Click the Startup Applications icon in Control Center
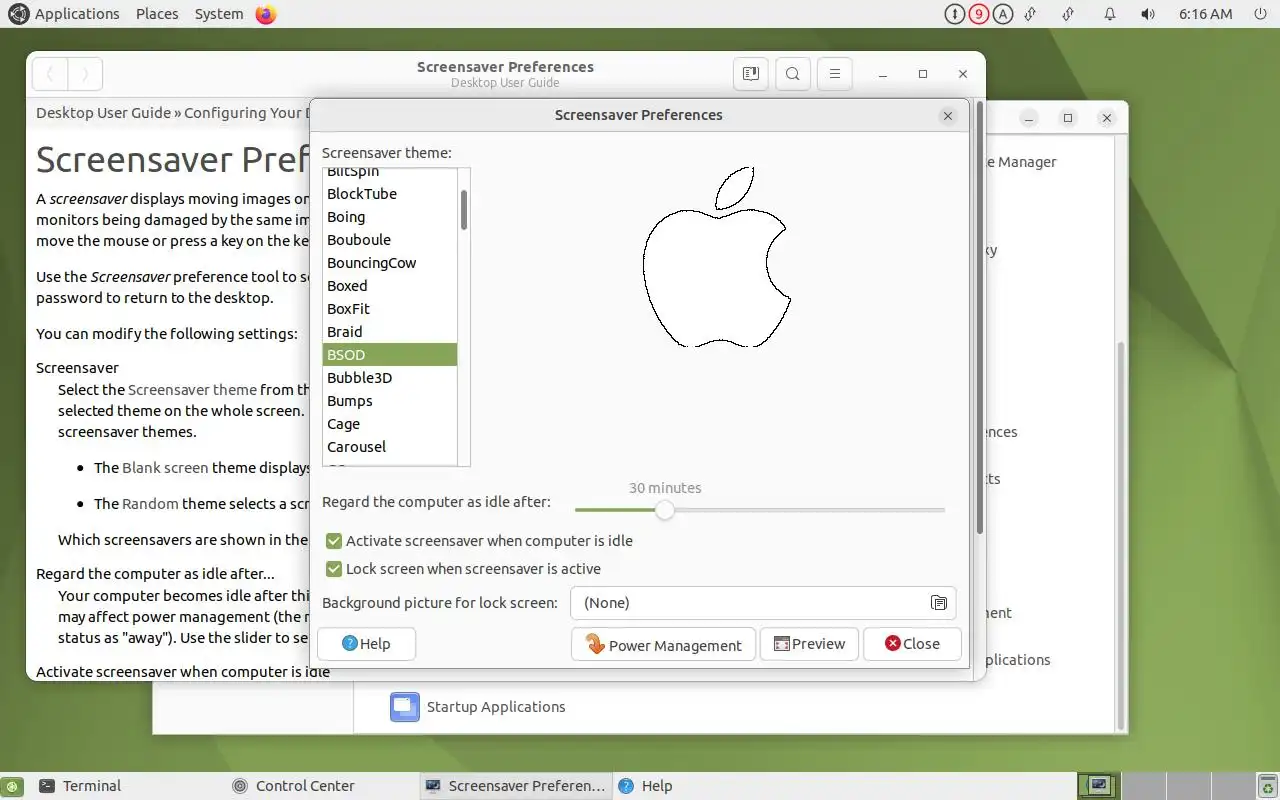Image resolution: width=1280 pixels, height=800 pixels. [404, 707]
